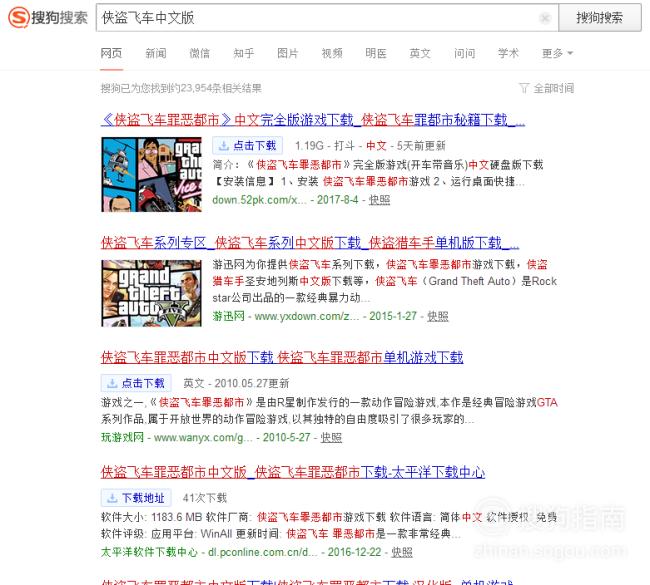Open result 太平洋下载中心 title link
650x585 pixels.
[x=293, y=472]
